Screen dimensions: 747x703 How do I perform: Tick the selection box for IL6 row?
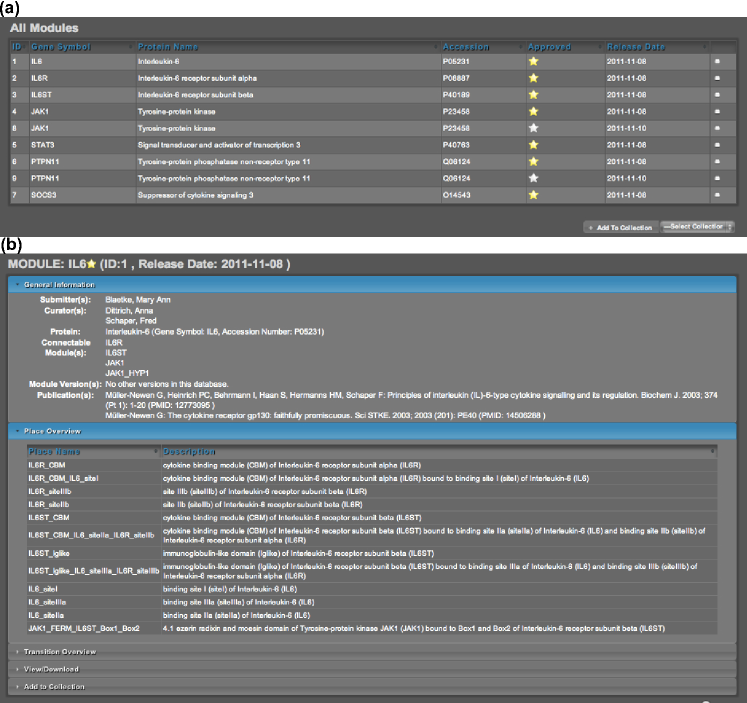pyautogui.click(x=716, y=61)
